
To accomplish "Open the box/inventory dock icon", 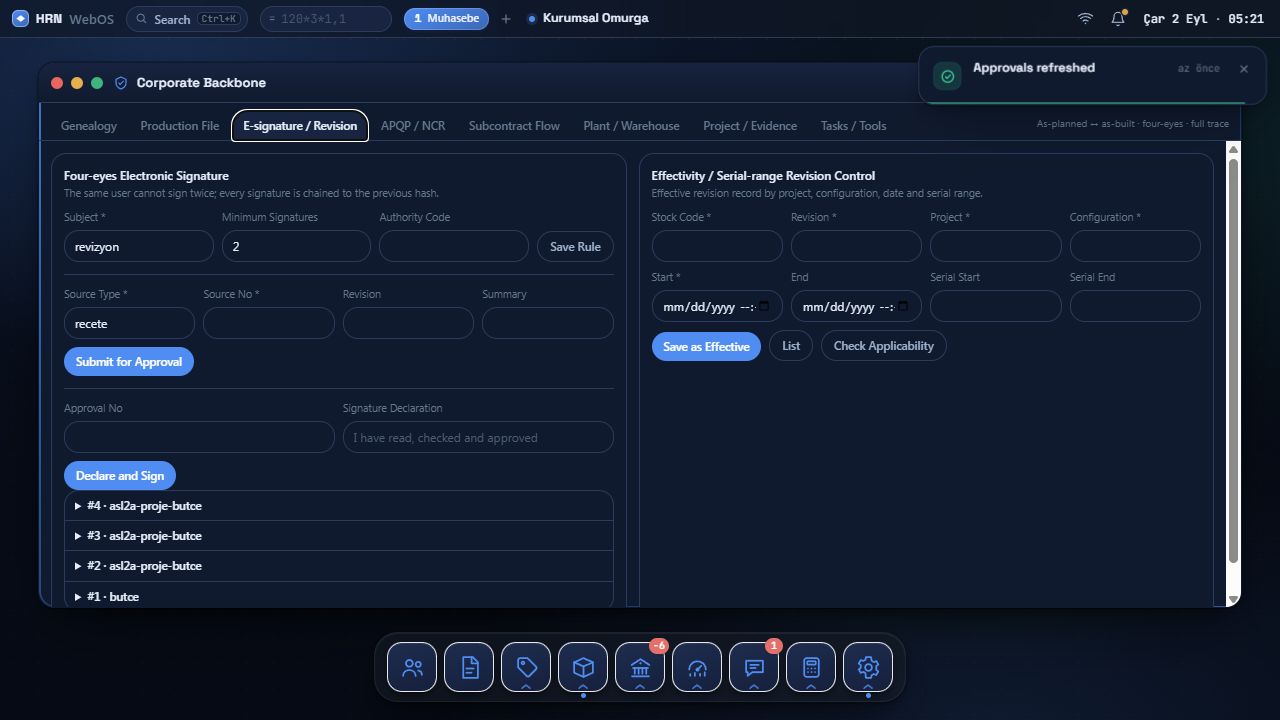I will [583, 667].
